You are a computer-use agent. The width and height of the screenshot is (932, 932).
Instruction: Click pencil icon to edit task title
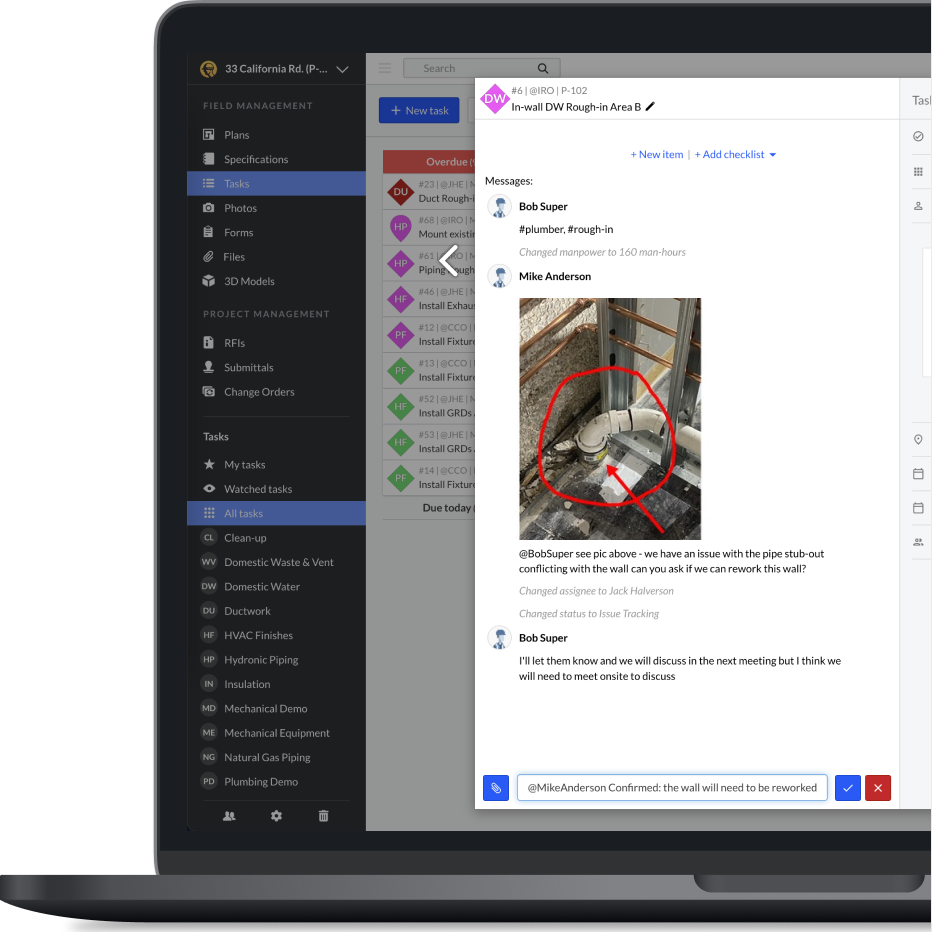651,107
